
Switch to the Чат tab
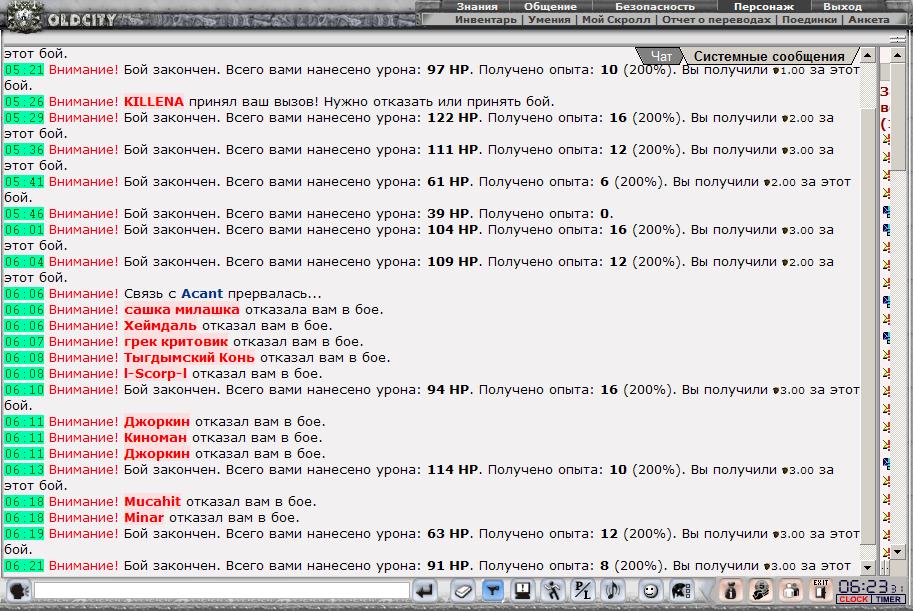click(x=661, y=56)
